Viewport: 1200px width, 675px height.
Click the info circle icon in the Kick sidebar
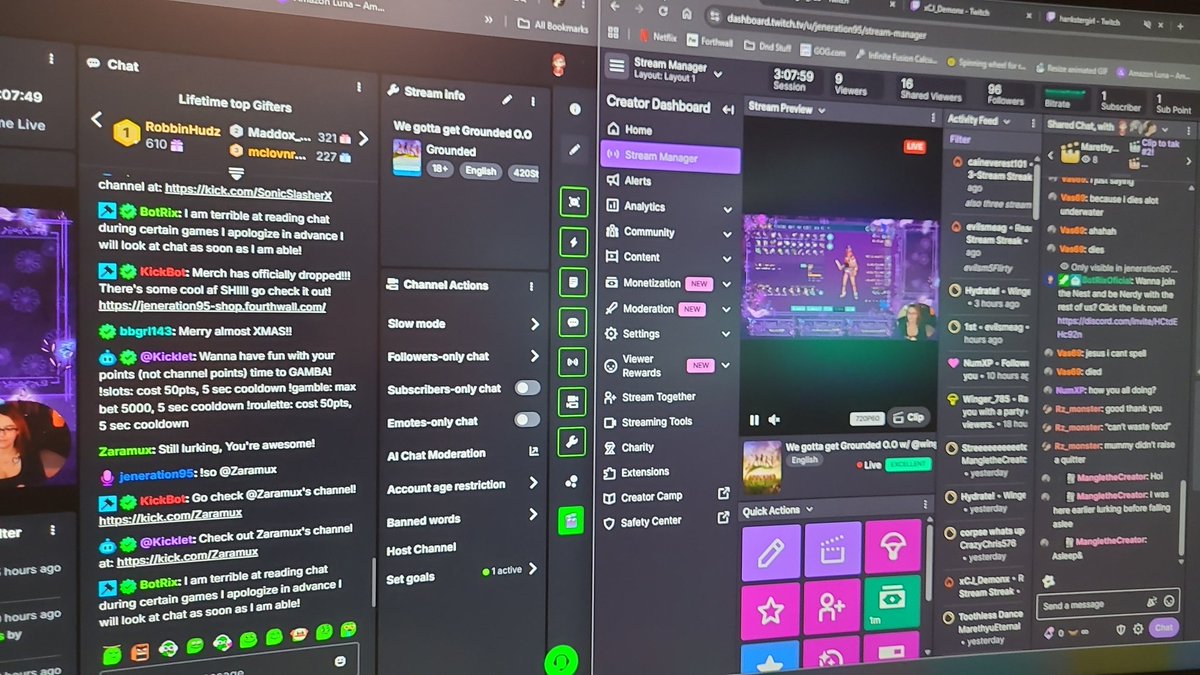point(575,109)
